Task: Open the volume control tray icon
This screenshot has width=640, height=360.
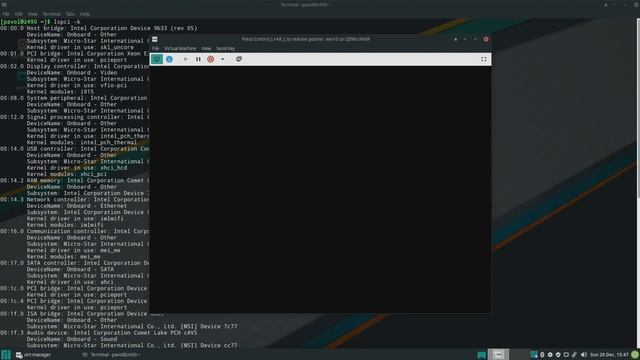Action: click(584, 355)
